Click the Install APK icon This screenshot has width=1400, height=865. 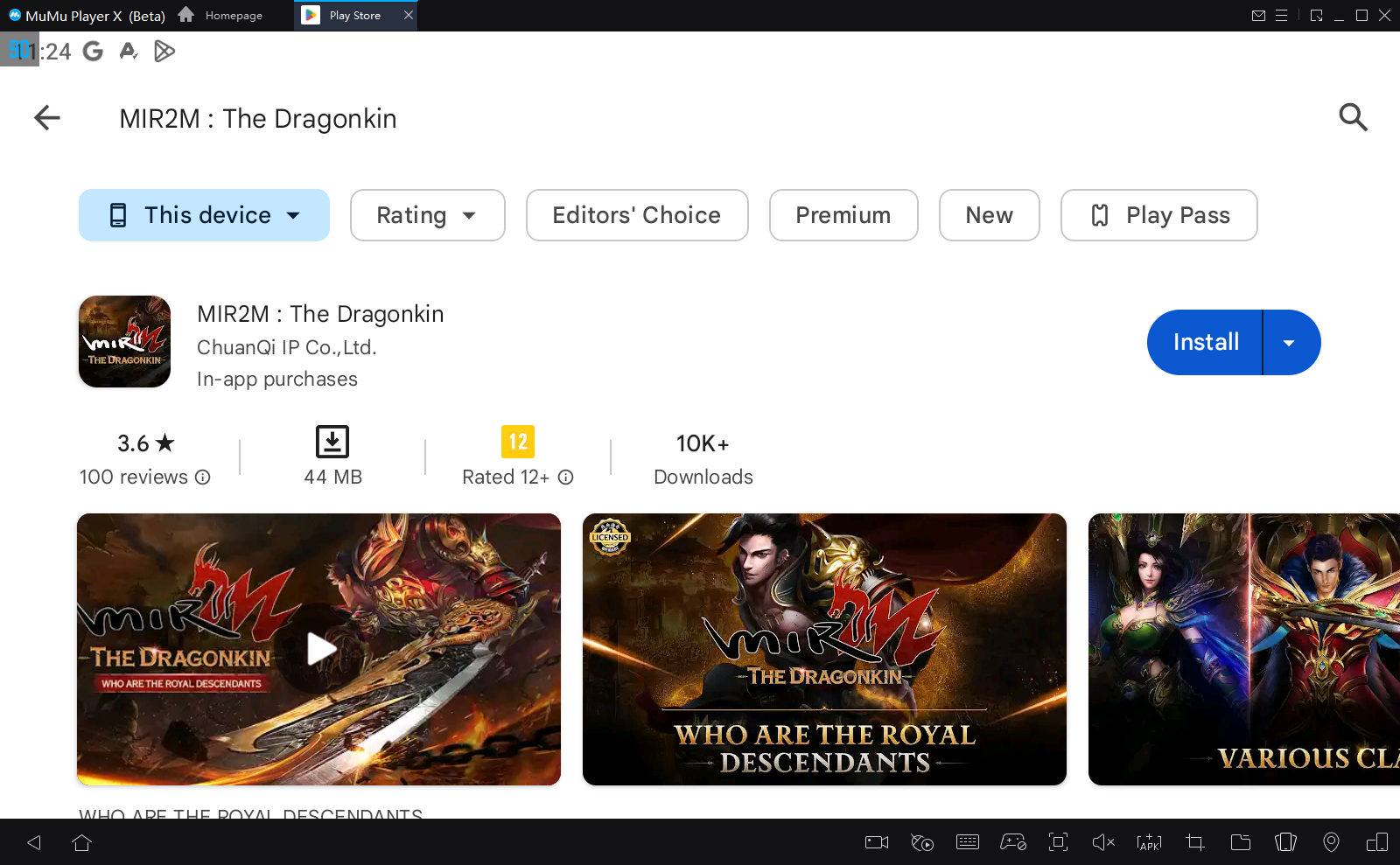1149,842
